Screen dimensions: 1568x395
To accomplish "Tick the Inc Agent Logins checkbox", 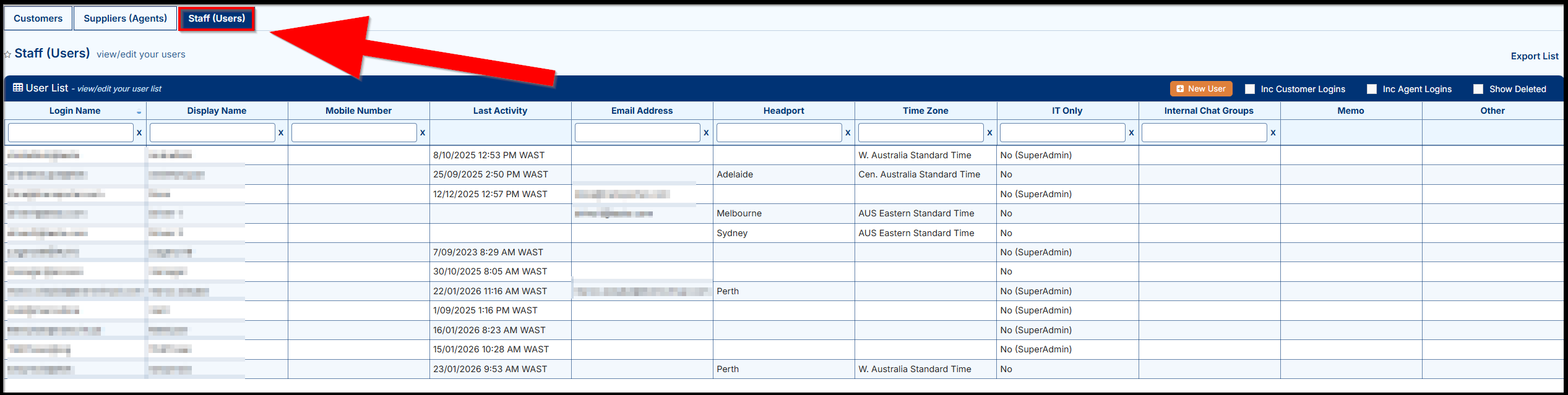I will tap(1372, 89).
